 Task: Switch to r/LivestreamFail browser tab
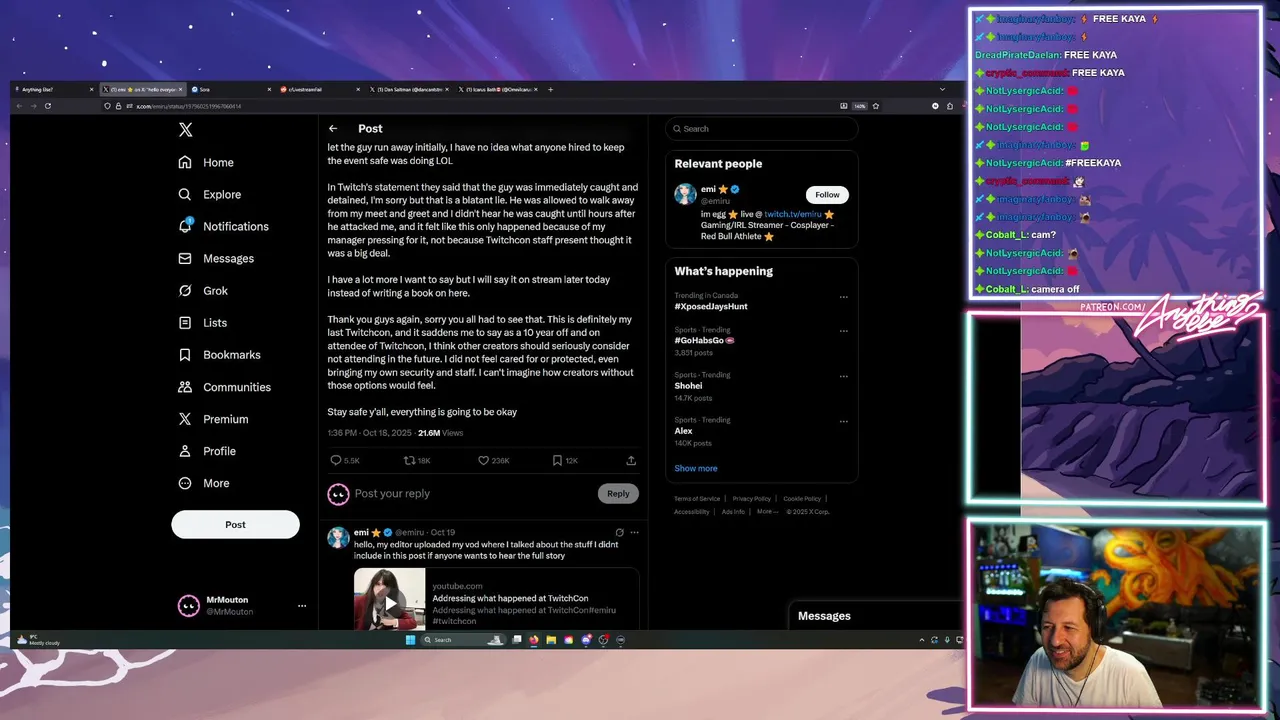click(x=318, y=89)
